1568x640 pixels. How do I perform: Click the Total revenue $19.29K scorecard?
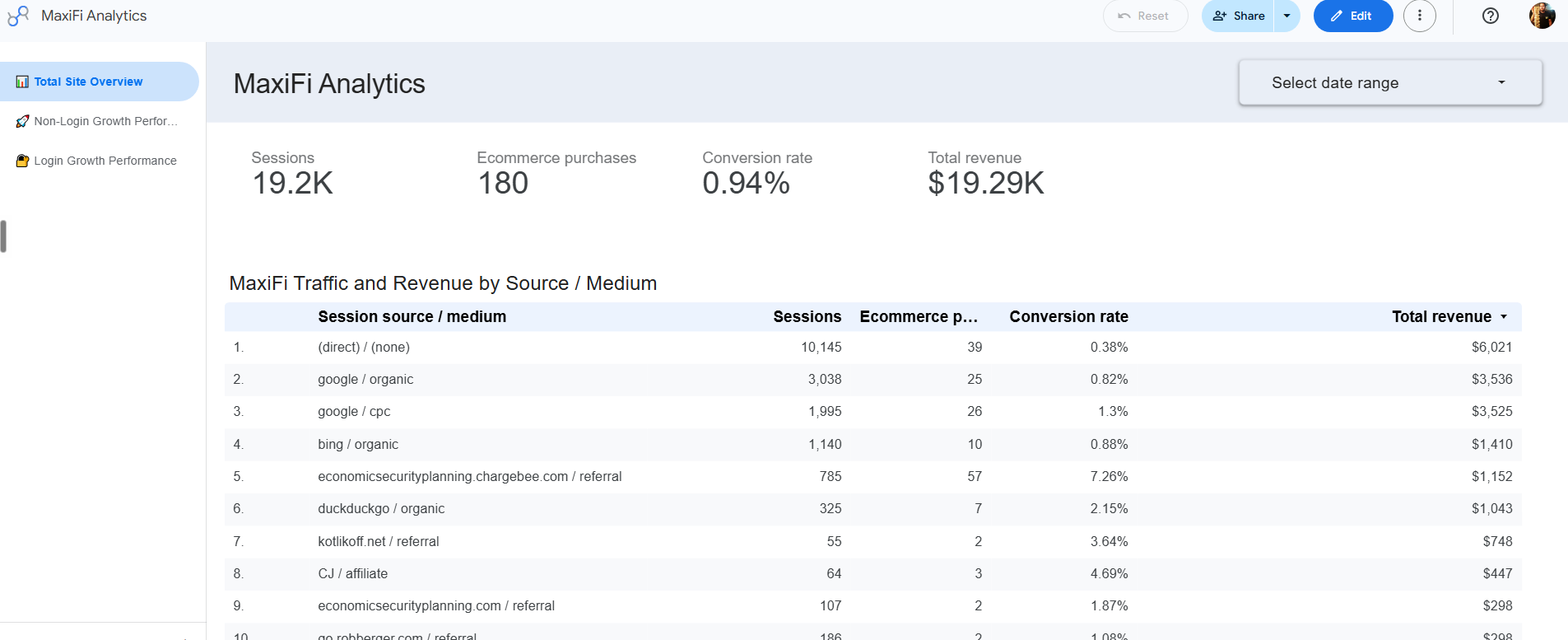pos(986,174)
